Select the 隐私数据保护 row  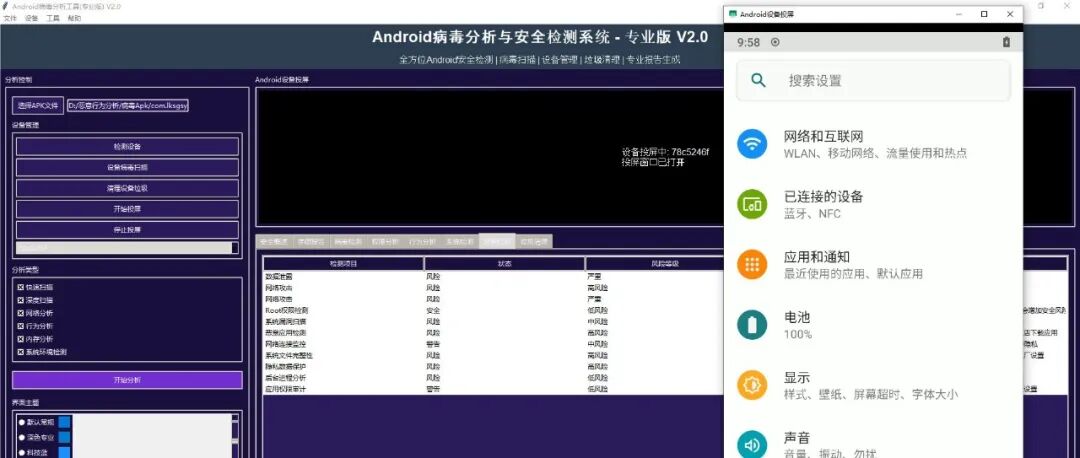coord(493,366)
